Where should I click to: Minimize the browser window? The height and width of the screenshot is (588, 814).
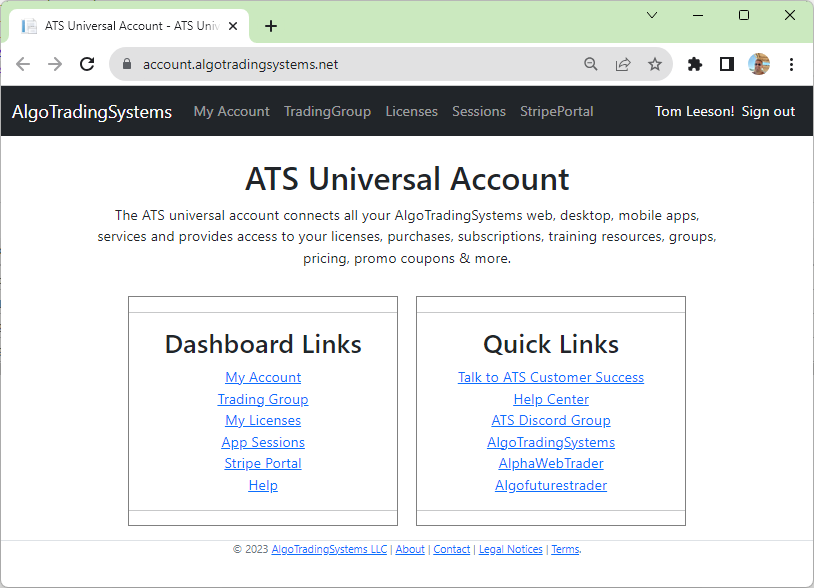698,15
